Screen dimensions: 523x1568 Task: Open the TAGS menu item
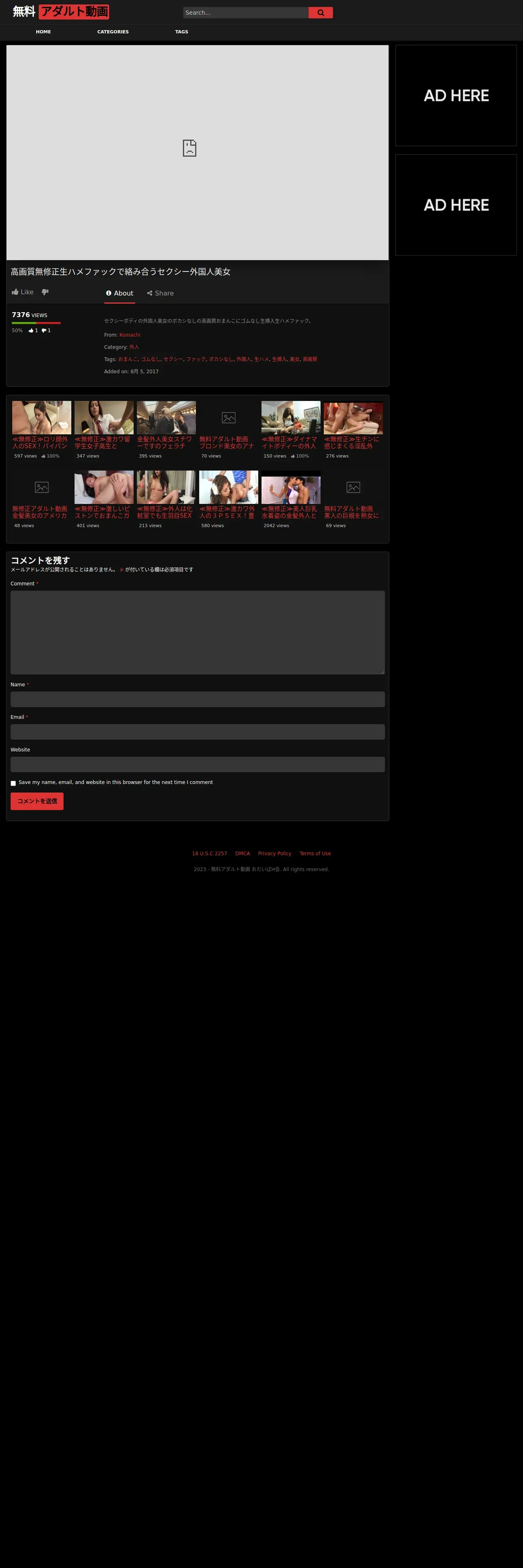point(181,32)
